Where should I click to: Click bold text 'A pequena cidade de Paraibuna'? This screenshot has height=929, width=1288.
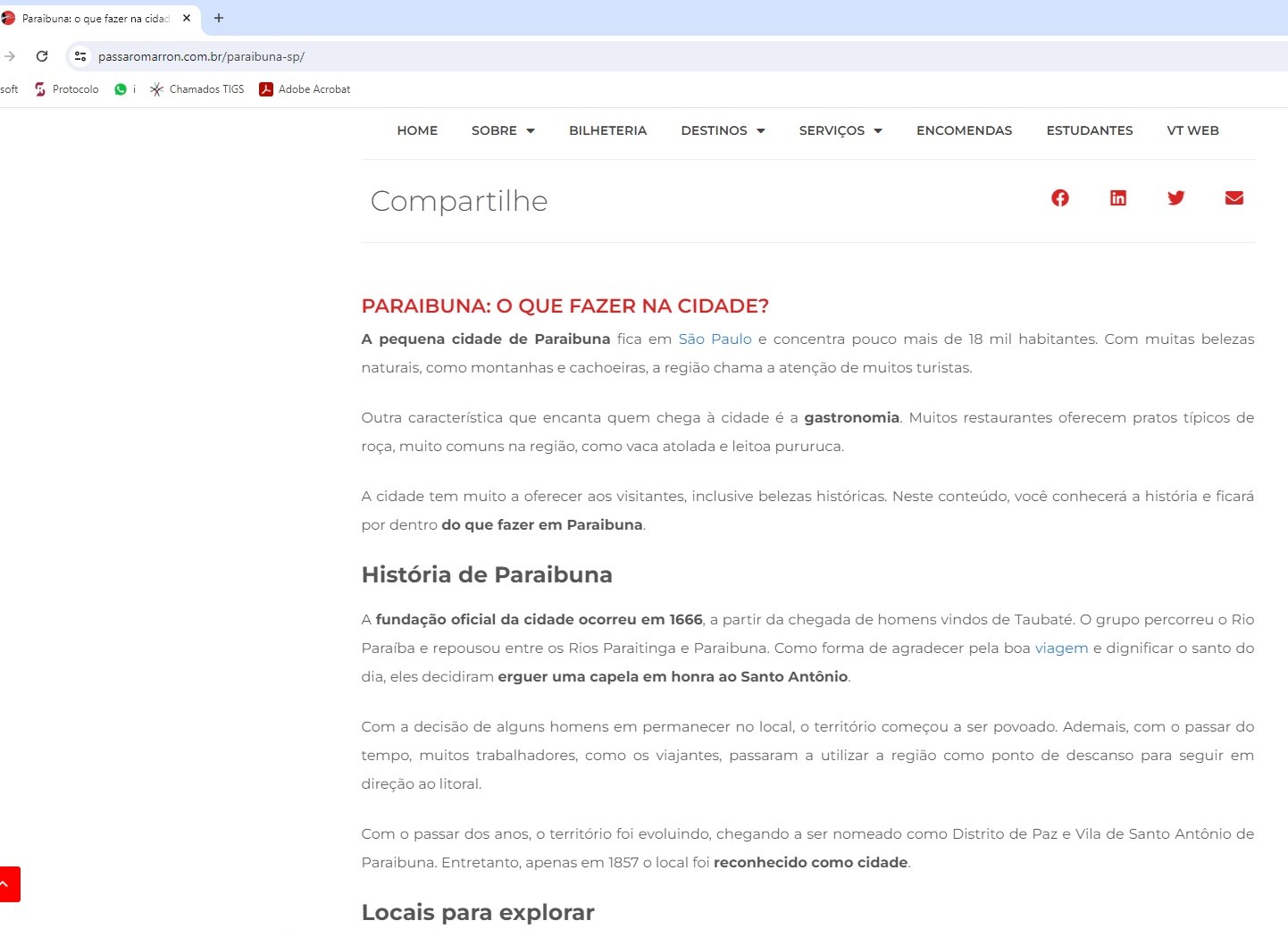click(486, 339)
